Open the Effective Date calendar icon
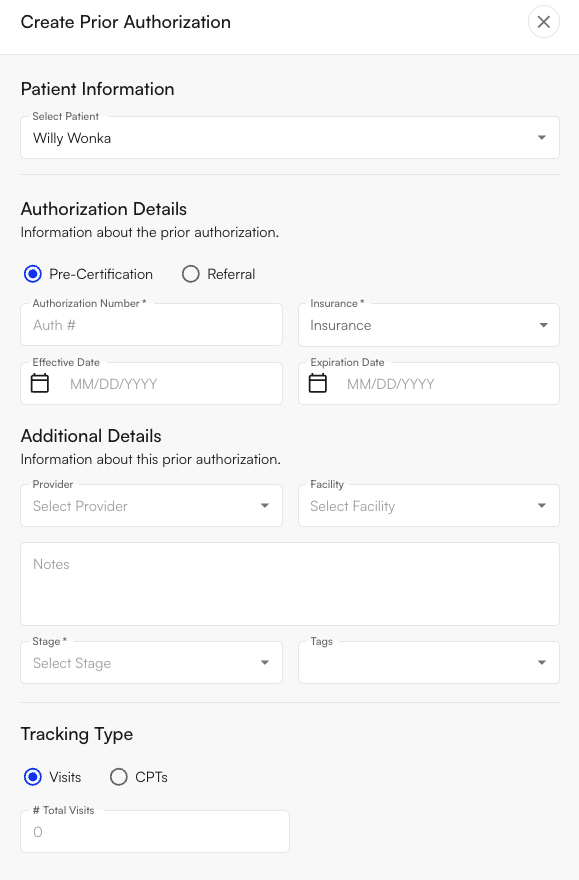The image size is (579, 880). (40, 383)
